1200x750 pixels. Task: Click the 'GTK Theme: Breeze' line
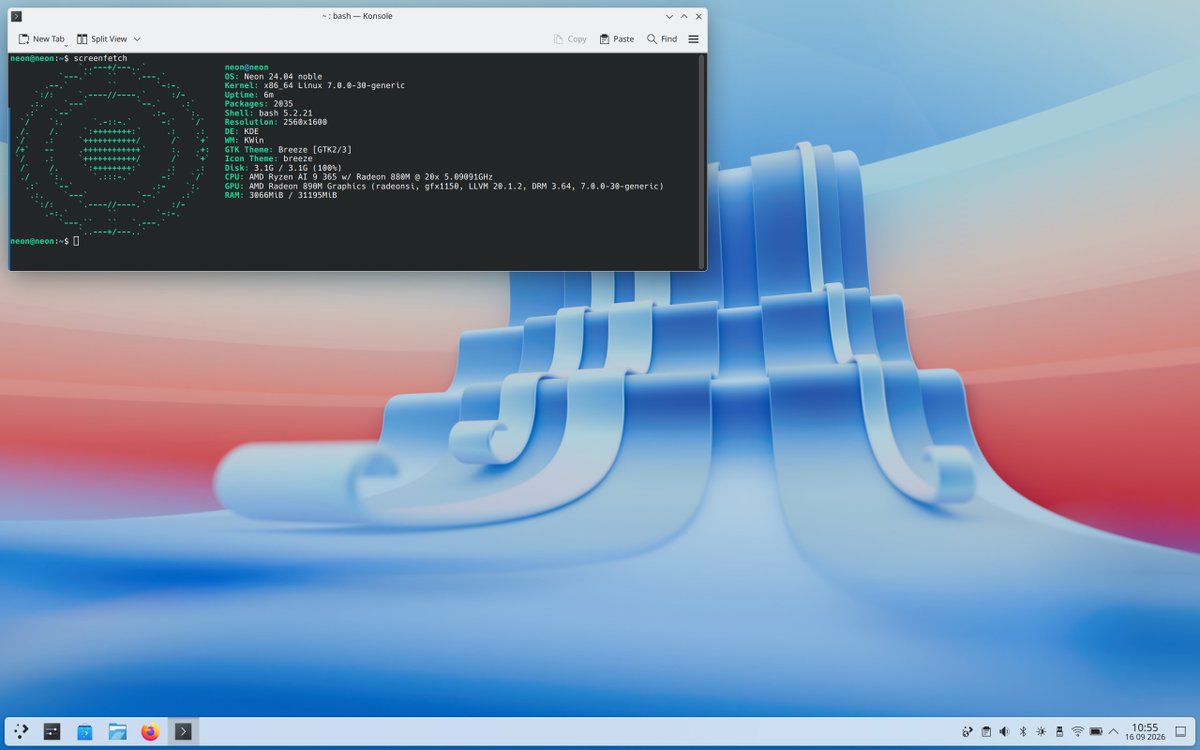(288, 150)
